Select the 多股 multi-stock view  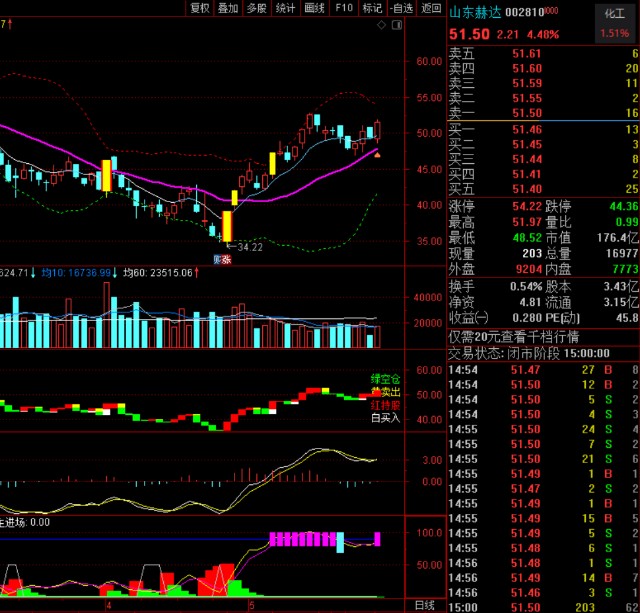[257, 8]
